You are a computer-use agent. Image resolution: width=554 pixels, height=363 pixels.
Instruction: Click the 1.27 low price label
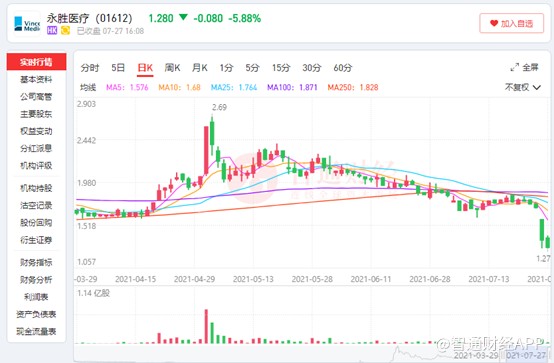tap(543, 258)
